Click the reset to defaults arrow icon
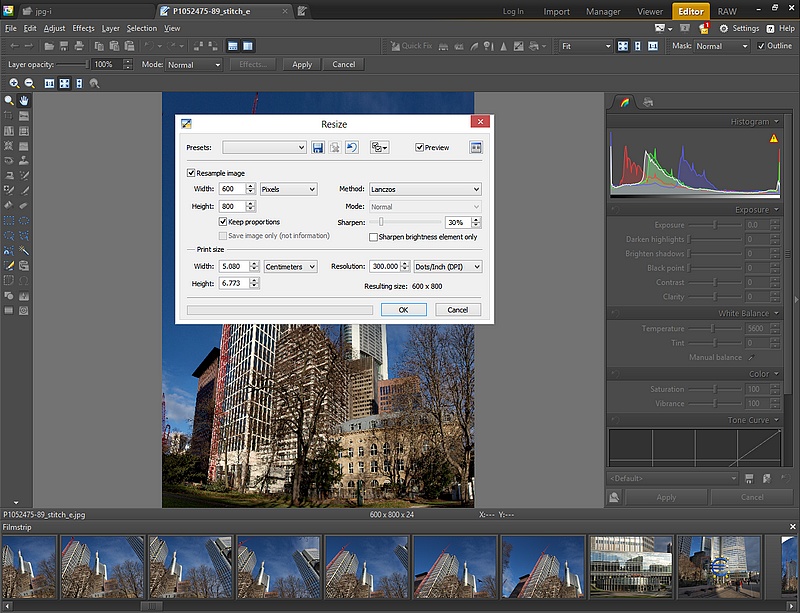The width and height of the screenshot is (800, 613). pos(352,148)
